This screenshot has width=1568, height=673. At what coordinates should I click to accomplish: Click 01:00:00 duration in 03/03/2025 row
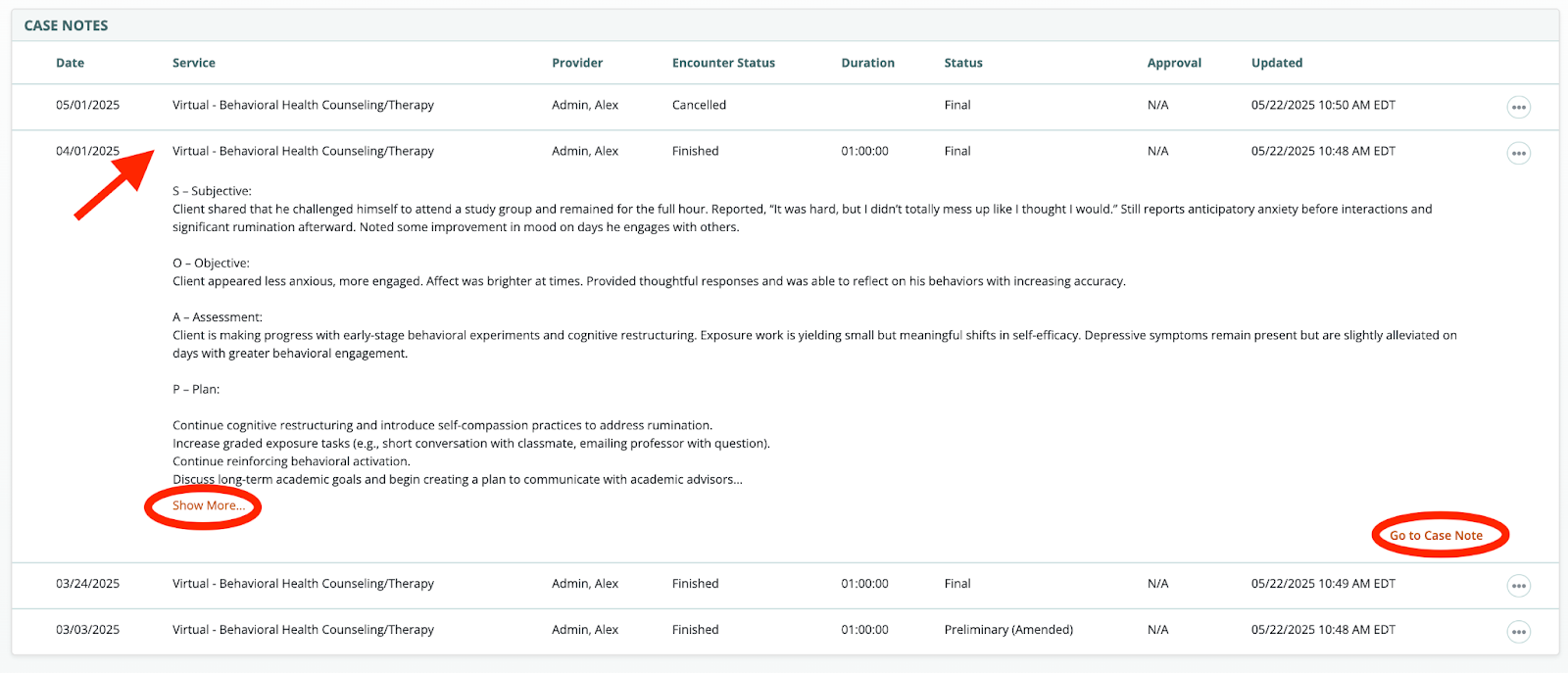click(x=864, y=630)
